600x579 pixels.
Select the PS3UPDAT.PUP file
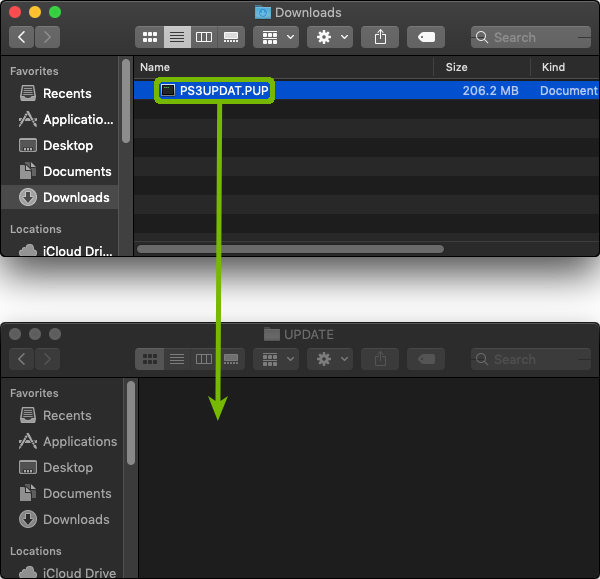tap(366, 90)
